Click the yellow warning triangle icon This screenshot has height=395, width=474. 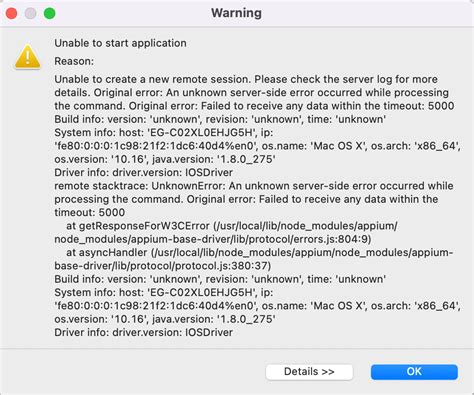pyautogui.click(x=28, y=57)
